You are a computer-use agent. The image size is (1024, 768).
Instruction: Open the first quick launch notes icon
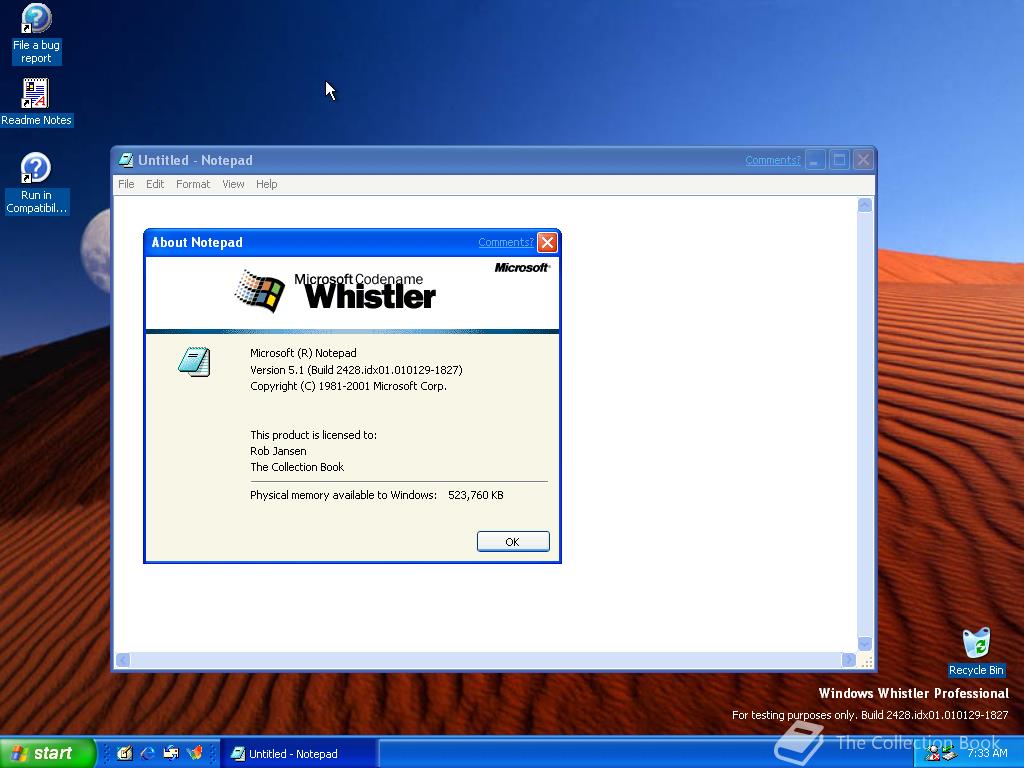click(x=125, y=753)
